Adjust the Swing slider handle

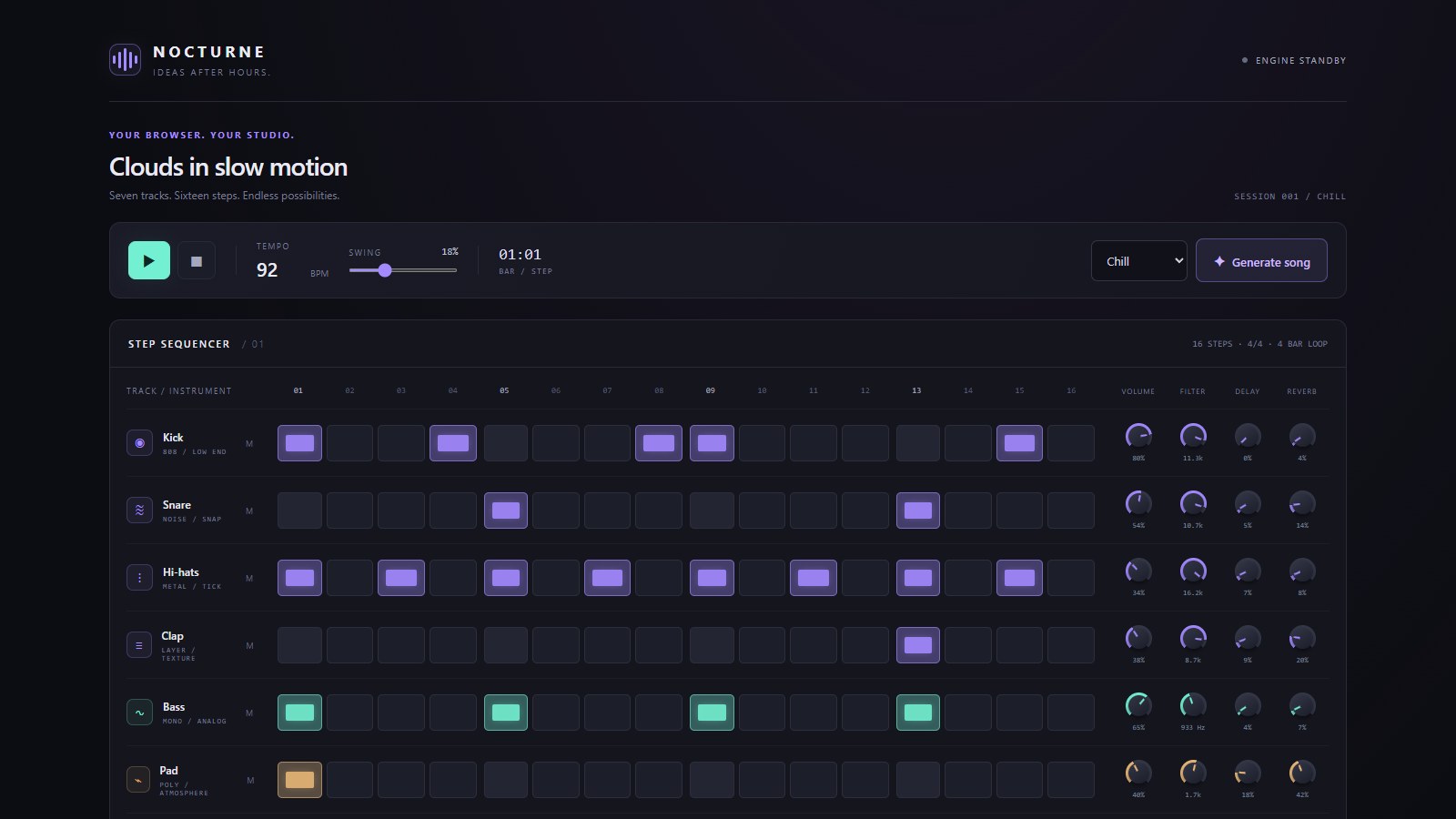point(385,270)
